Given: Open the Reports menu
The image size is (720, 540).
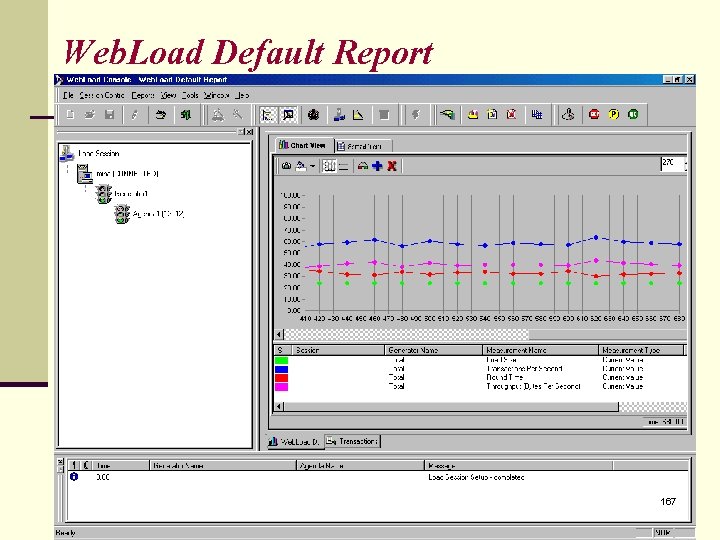Looking at the screenshot, I should click(x=143, y=95).
